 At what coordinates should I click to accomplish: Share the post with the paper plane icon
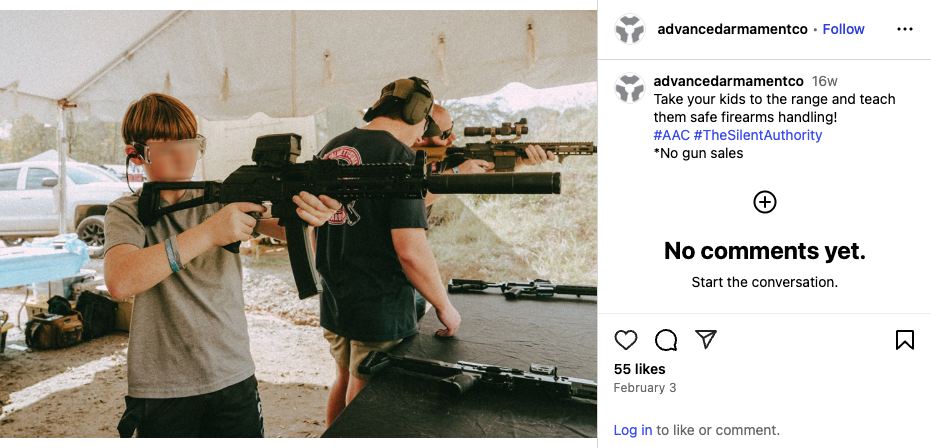pos(706,339)
